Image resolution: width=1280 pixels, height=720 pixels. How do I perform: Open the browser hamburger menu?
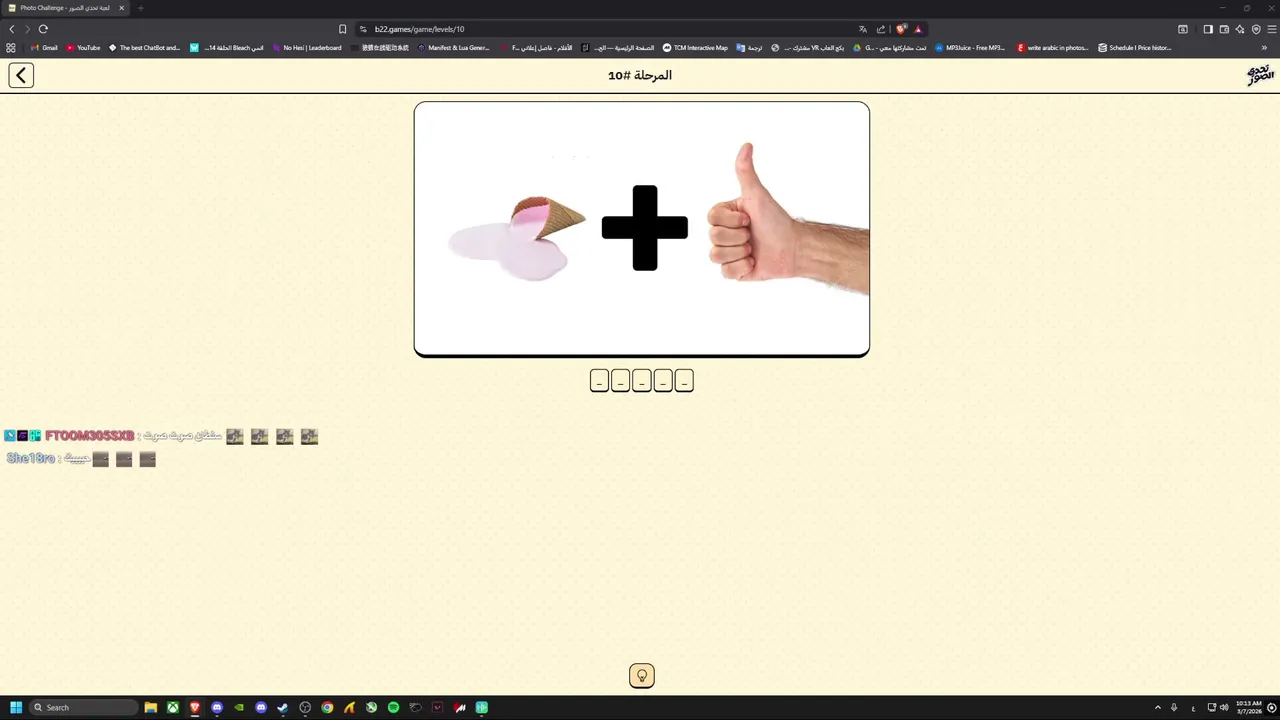[1272, 29]
